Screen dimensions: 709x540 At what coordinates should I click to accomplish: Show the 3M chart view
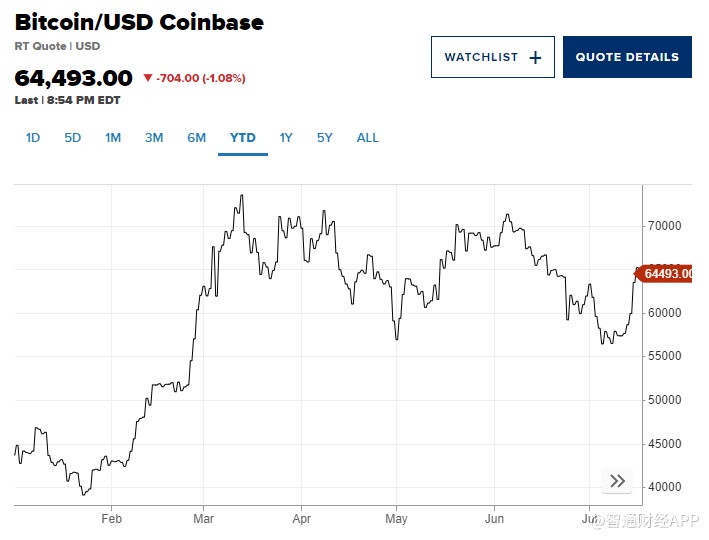tap(154, 138)
